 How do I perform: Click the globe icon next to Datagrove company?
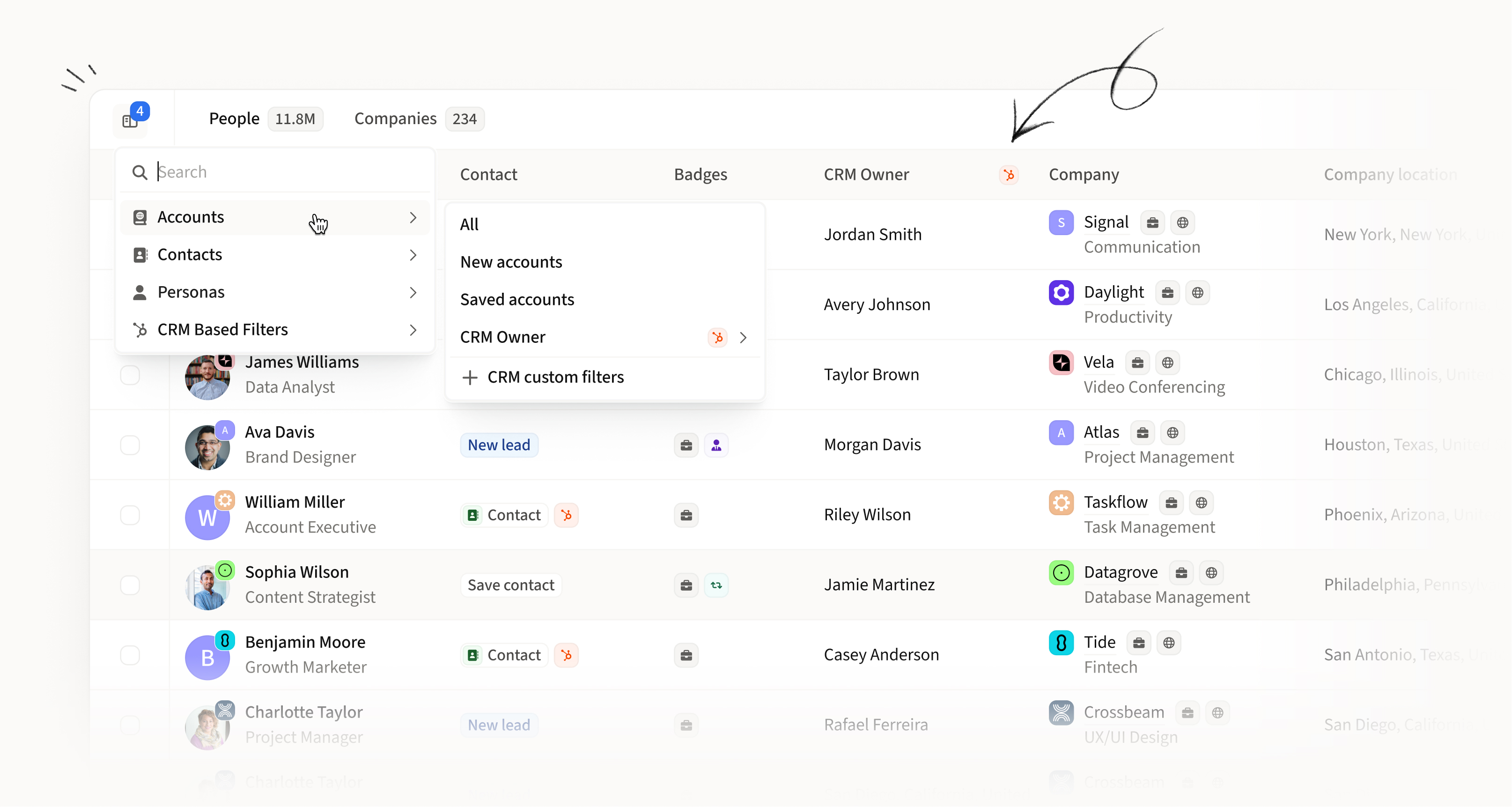coord(1211,573)
